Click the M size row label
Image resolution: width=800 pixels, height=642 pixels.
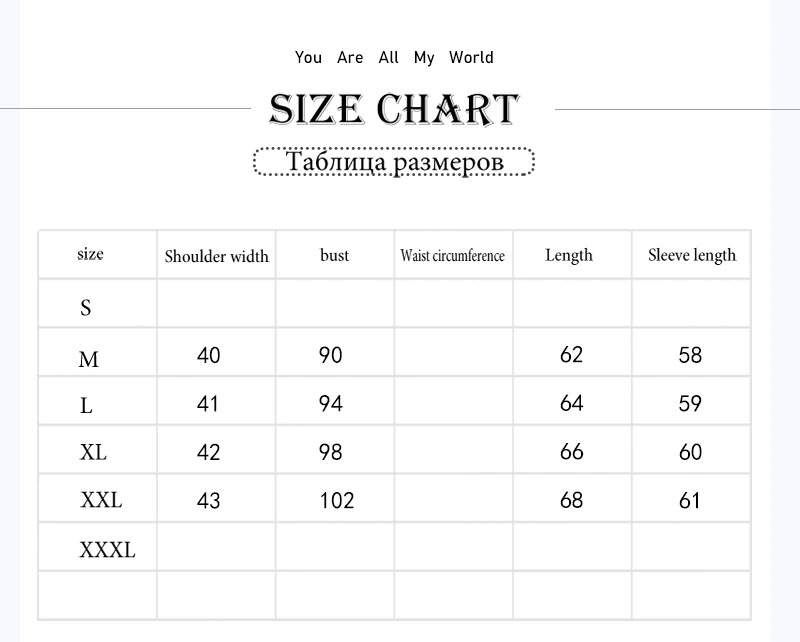pos(88,359)
